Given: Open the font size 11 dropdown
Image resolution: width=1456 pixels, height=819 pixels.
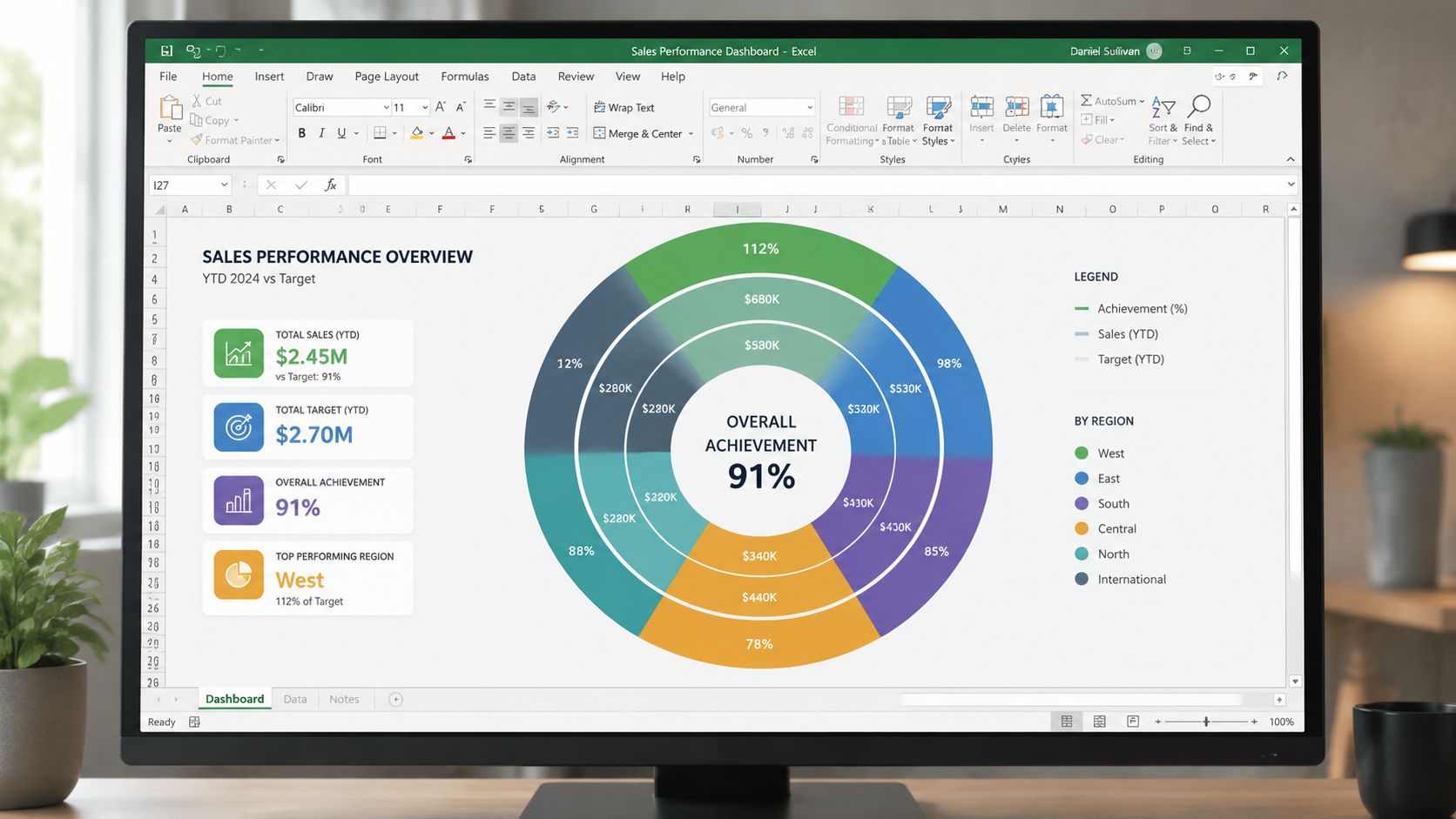Looking at the screenshot, I should (x=425, y=107).
